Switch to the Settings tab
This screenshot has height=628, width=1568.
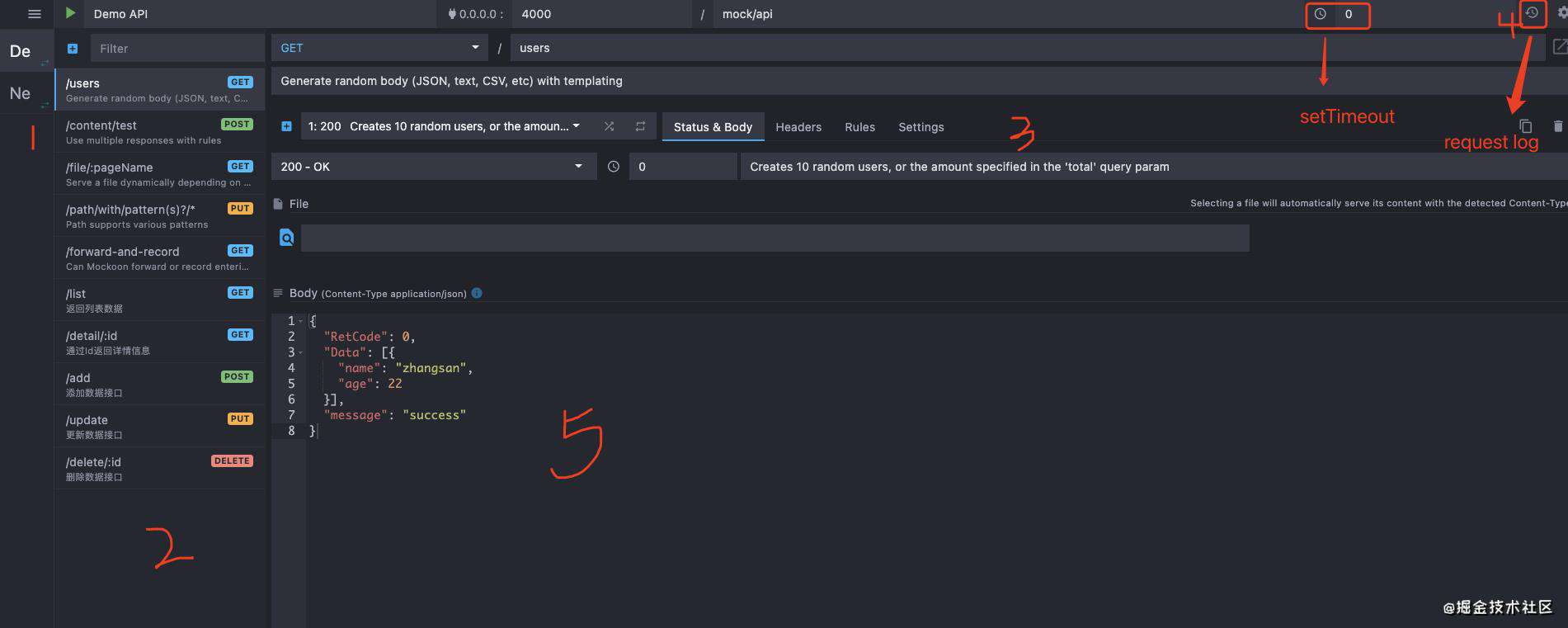click(x=921, y=127)
